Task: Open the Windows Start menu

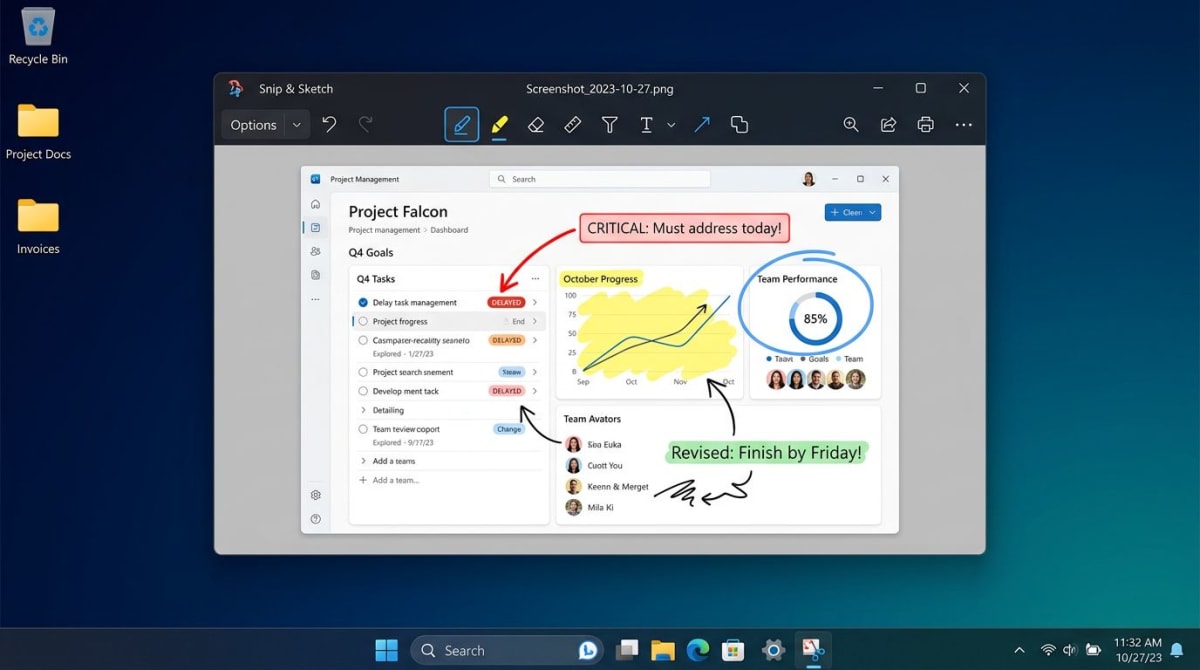Action: tap(387, 650)
